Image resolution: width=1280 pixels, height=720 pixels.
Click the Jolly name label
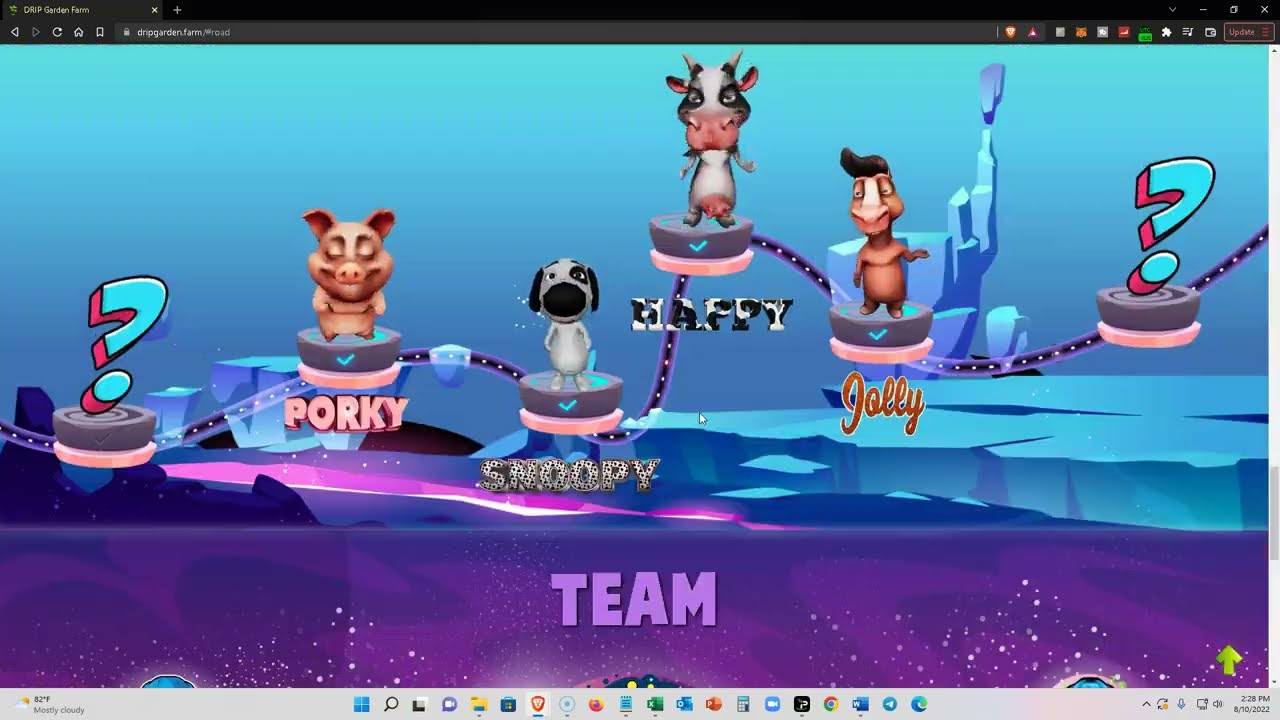pyautogui.click(x=883, y=403)
